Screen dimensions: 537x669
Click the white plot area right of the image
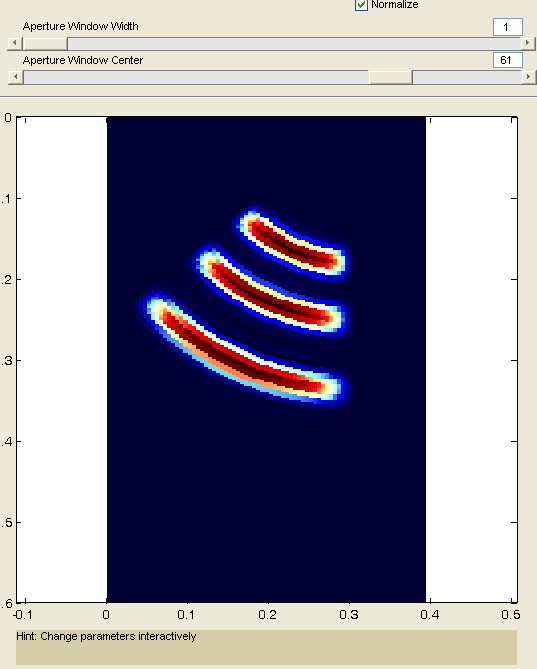(471, 358)
